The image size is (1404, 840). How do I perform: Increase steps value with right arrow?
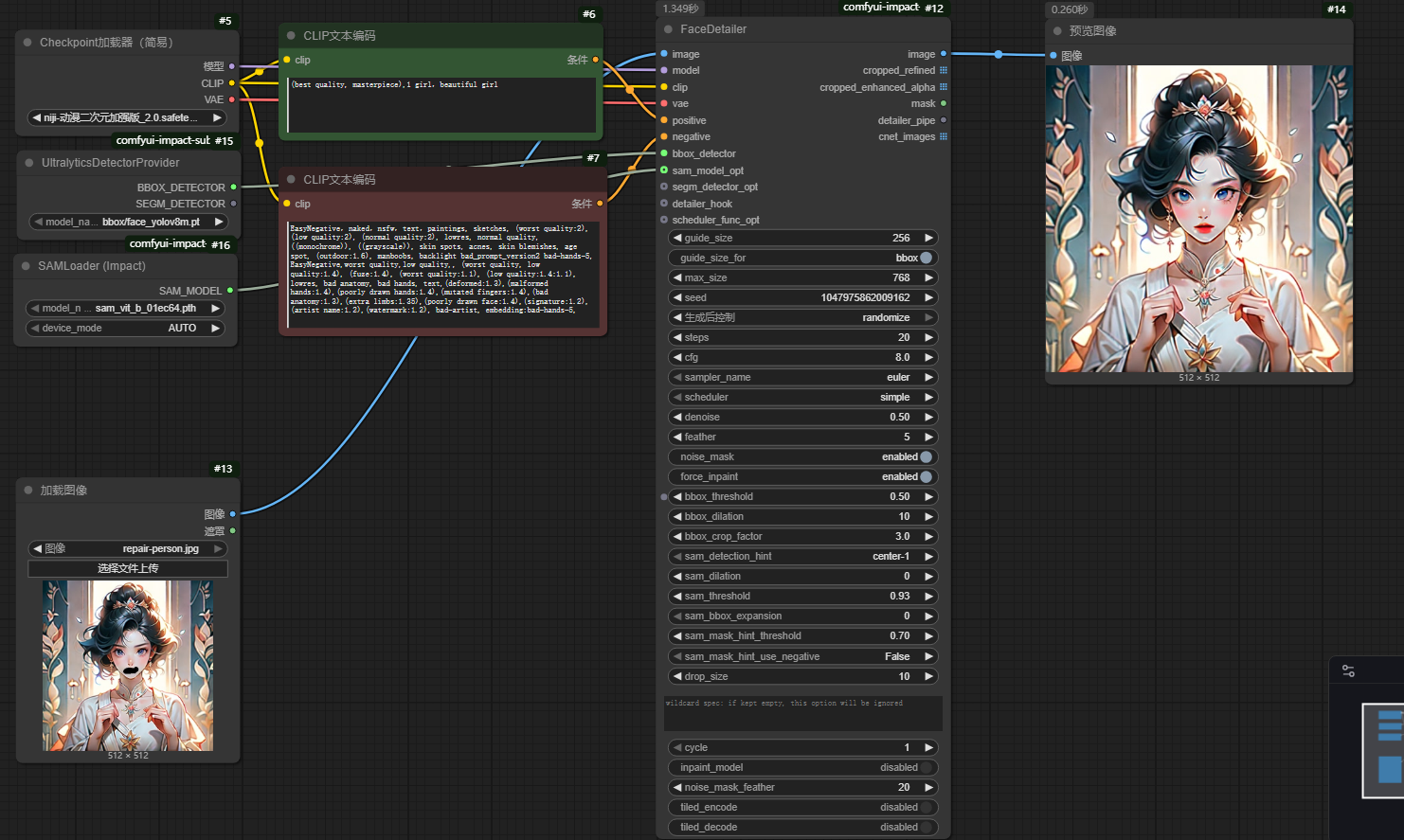(929, 337)
